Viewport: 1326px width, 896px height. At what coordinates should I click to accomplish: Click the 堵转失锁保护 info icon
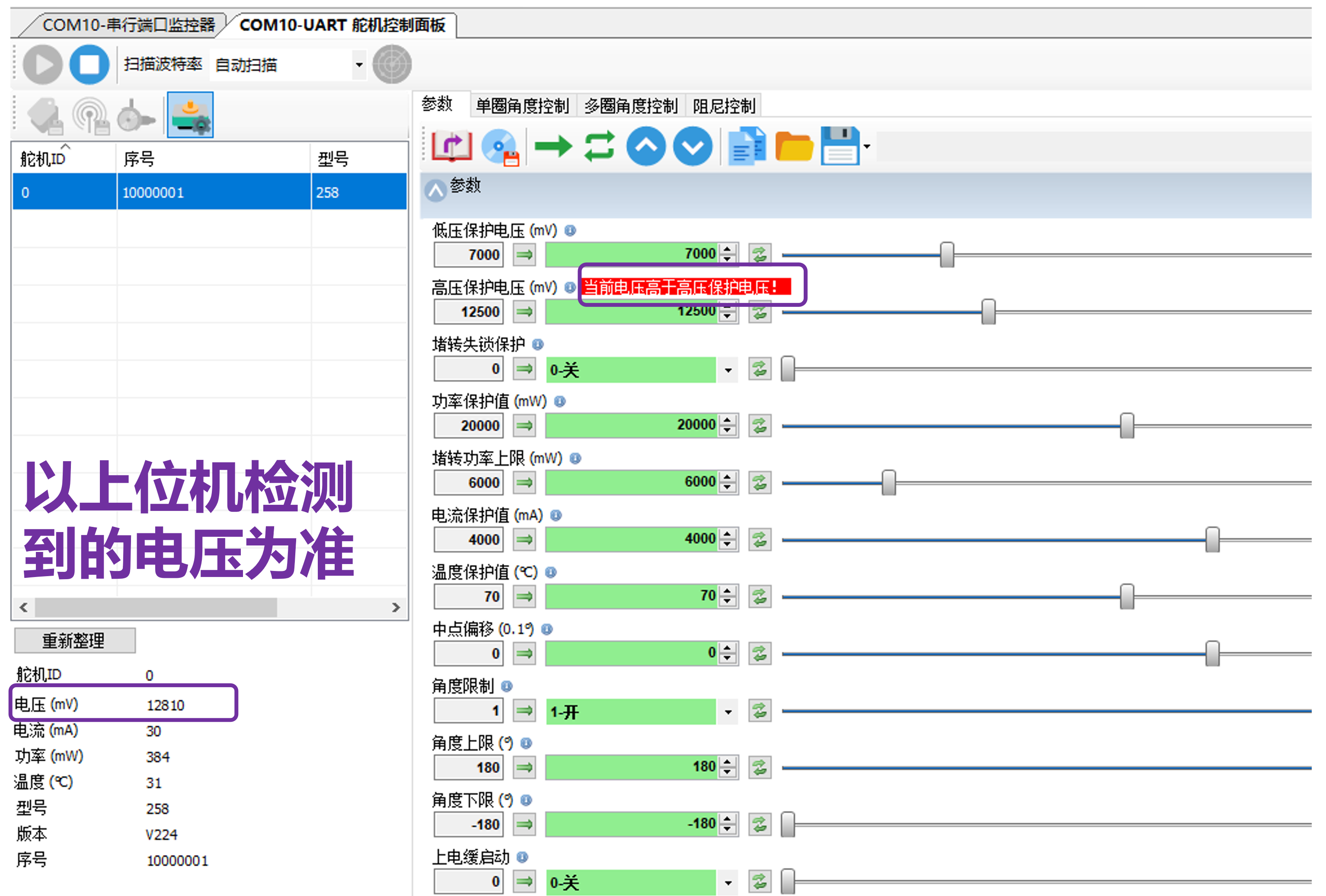point(538,344)
